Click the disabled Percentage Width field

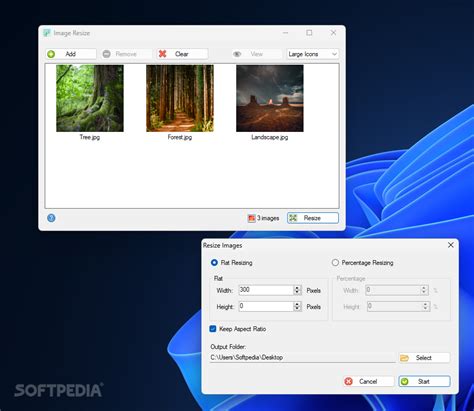[393, 290]
